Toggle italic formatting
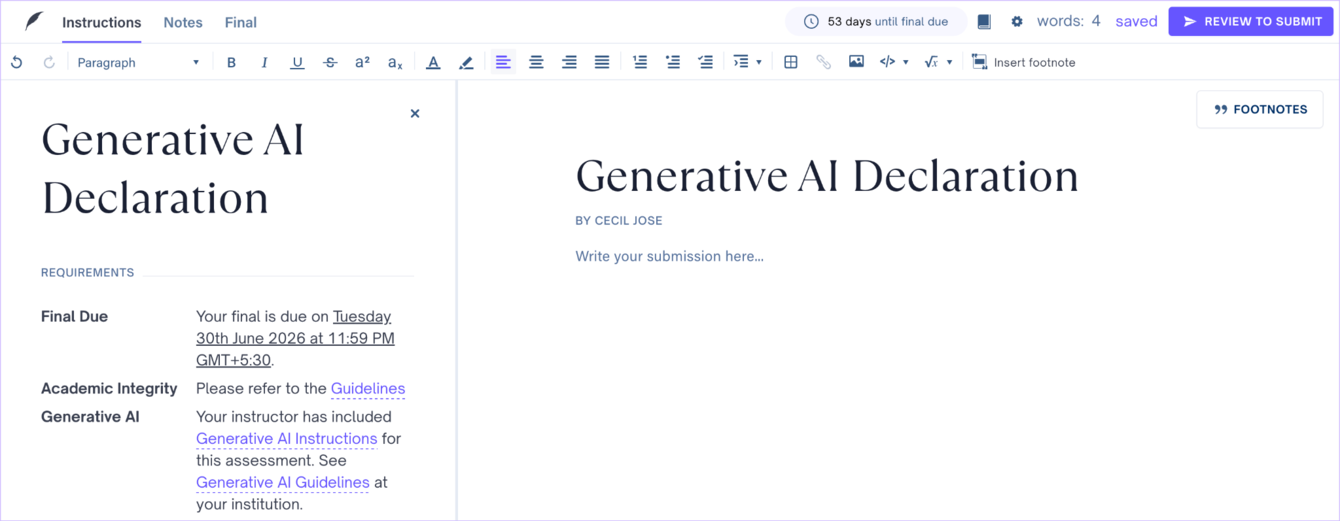1340x521 pixels. pos(264,62)
